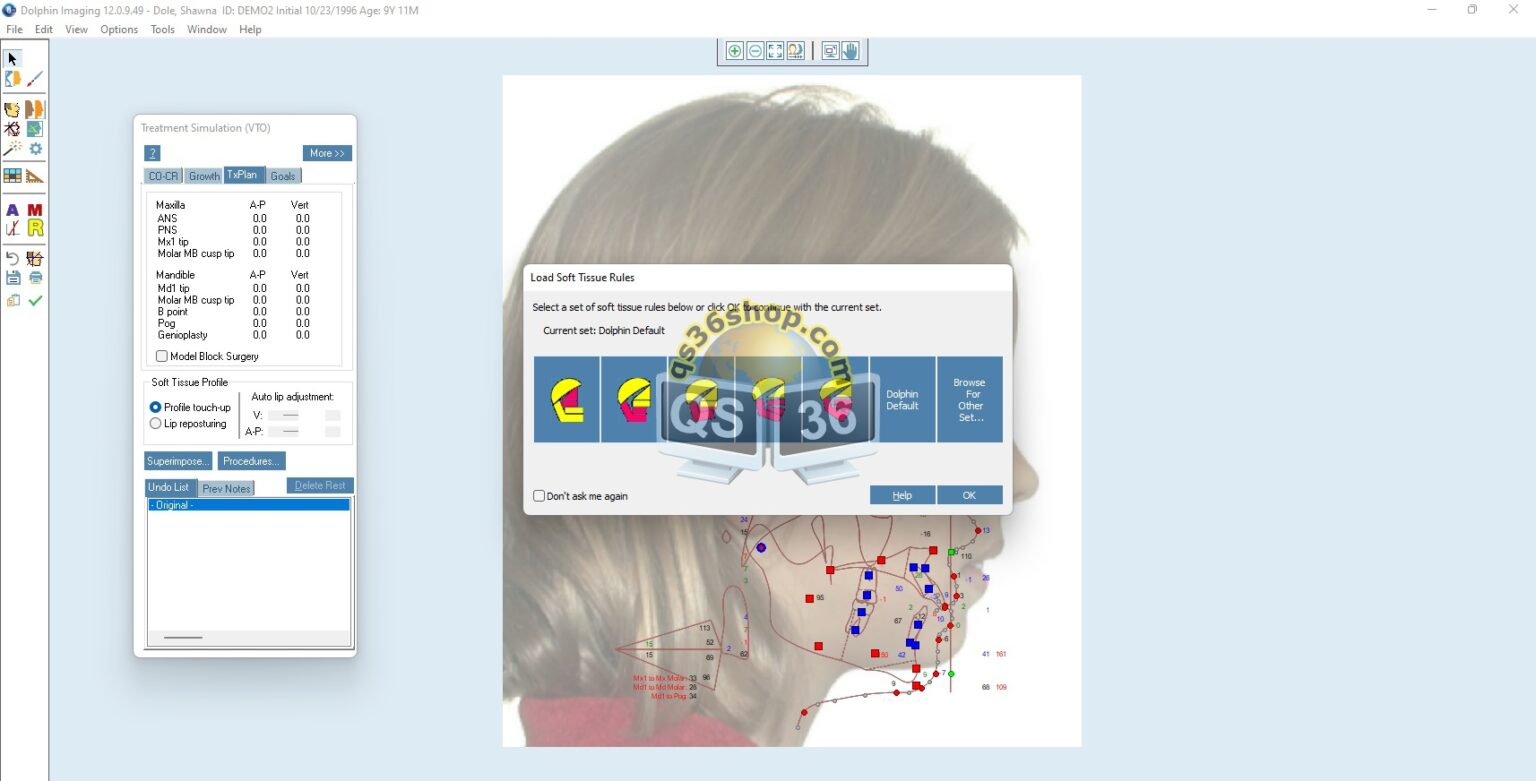Viewport: 1536px width, 781px height.
Task: Click the red M toolbar icon
Action: point(35,210)
